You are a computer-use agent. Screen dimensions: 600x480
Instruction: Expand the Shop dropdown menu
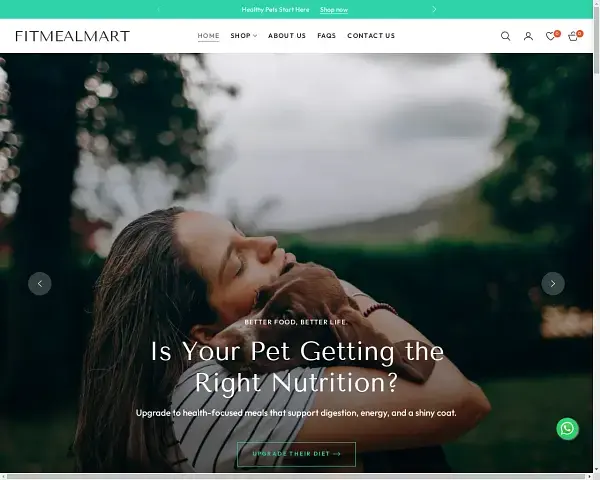pos(243,36)
